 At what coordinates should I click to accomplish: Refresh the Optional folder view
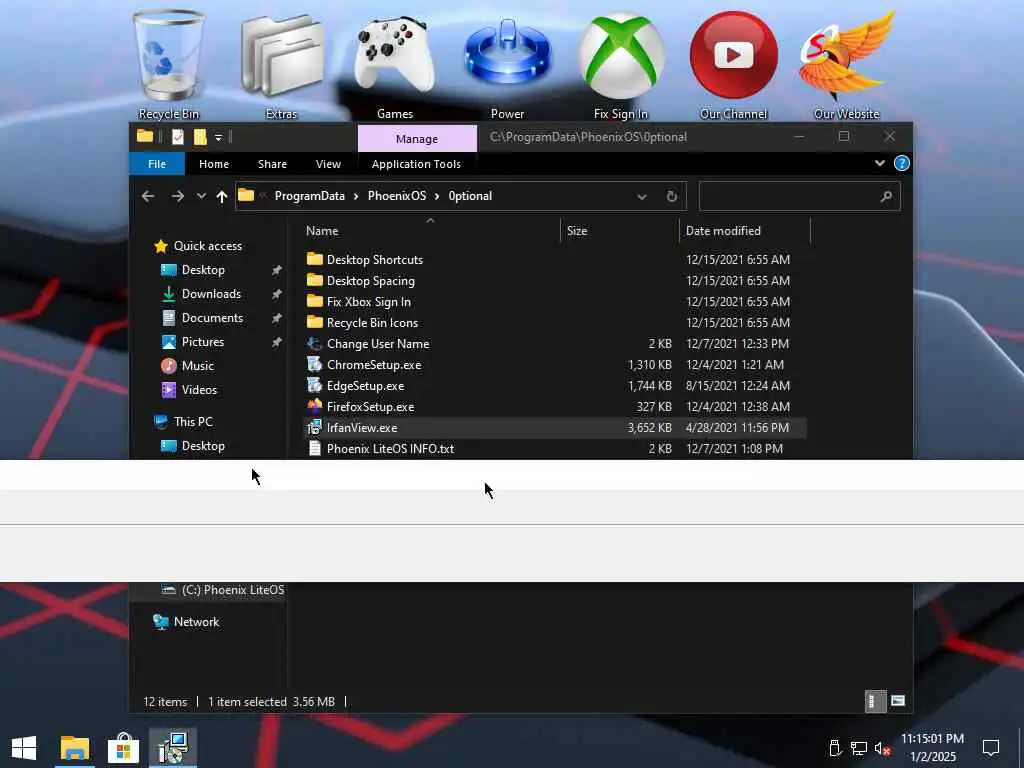coord(671,196)
